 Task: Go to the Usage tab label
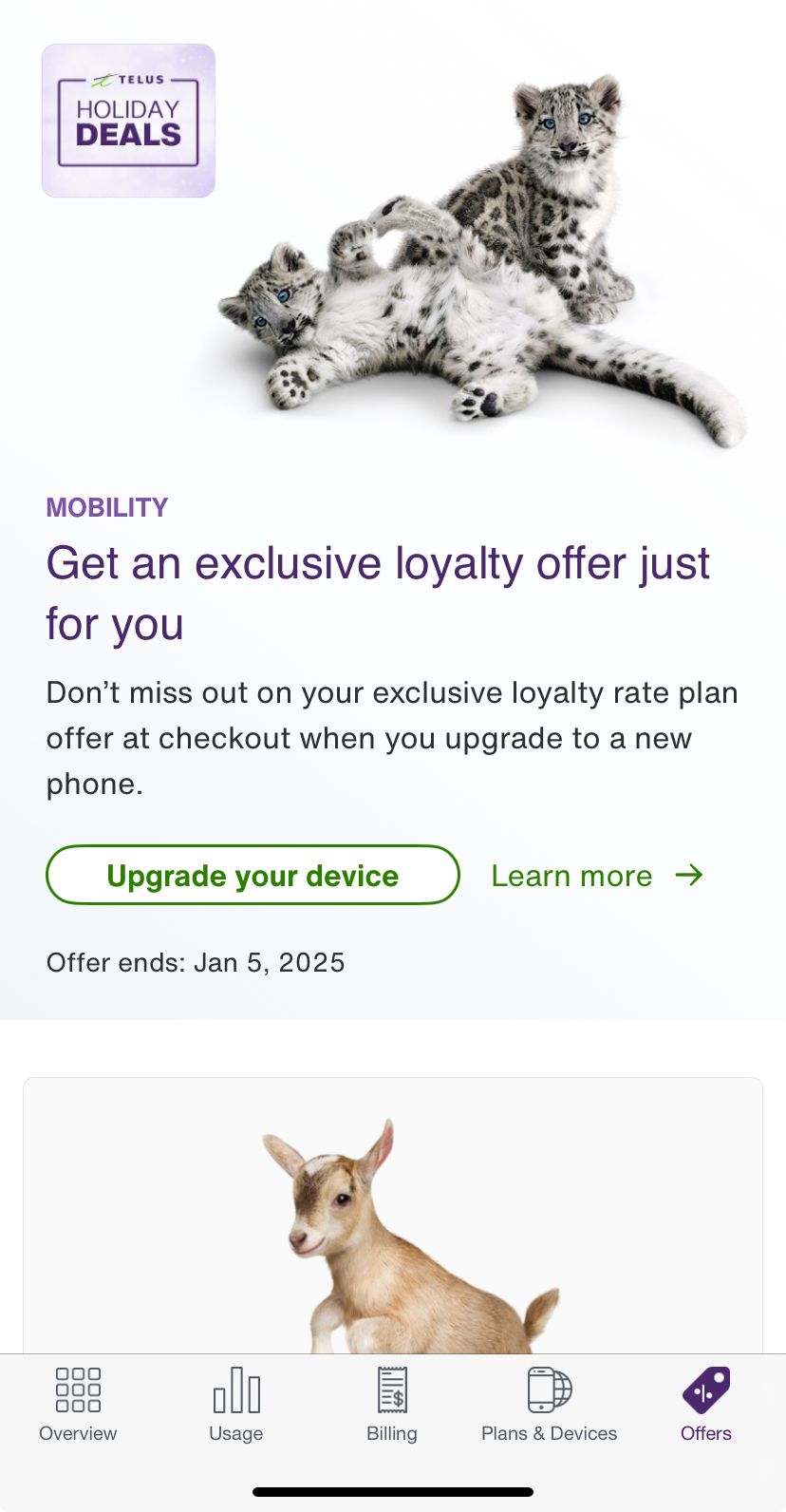(x=236, y=1433)
